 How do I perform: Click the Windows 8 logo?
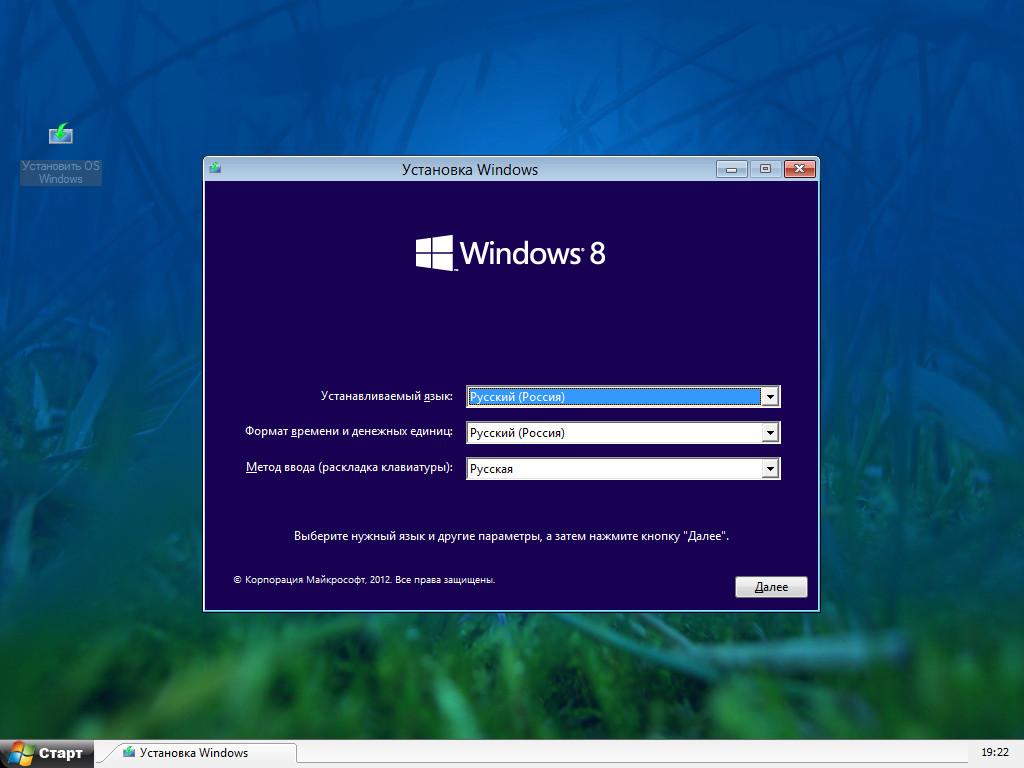(x=510, y=253)
